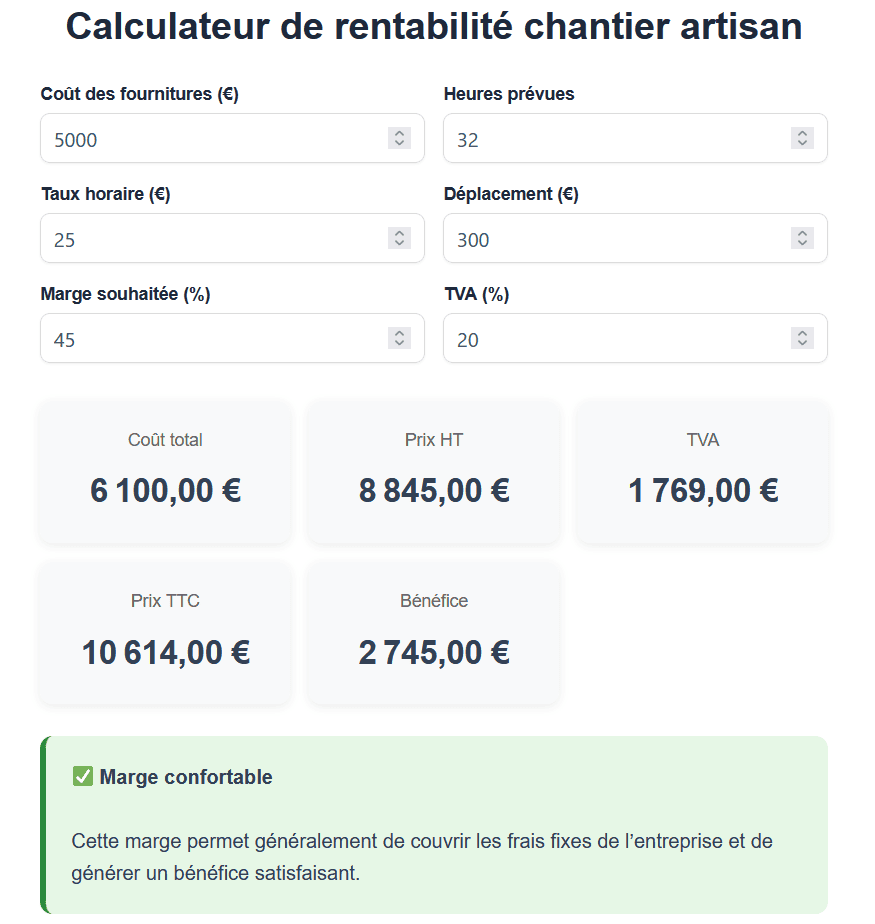Click the Bénéfice result card

point(434,633)
